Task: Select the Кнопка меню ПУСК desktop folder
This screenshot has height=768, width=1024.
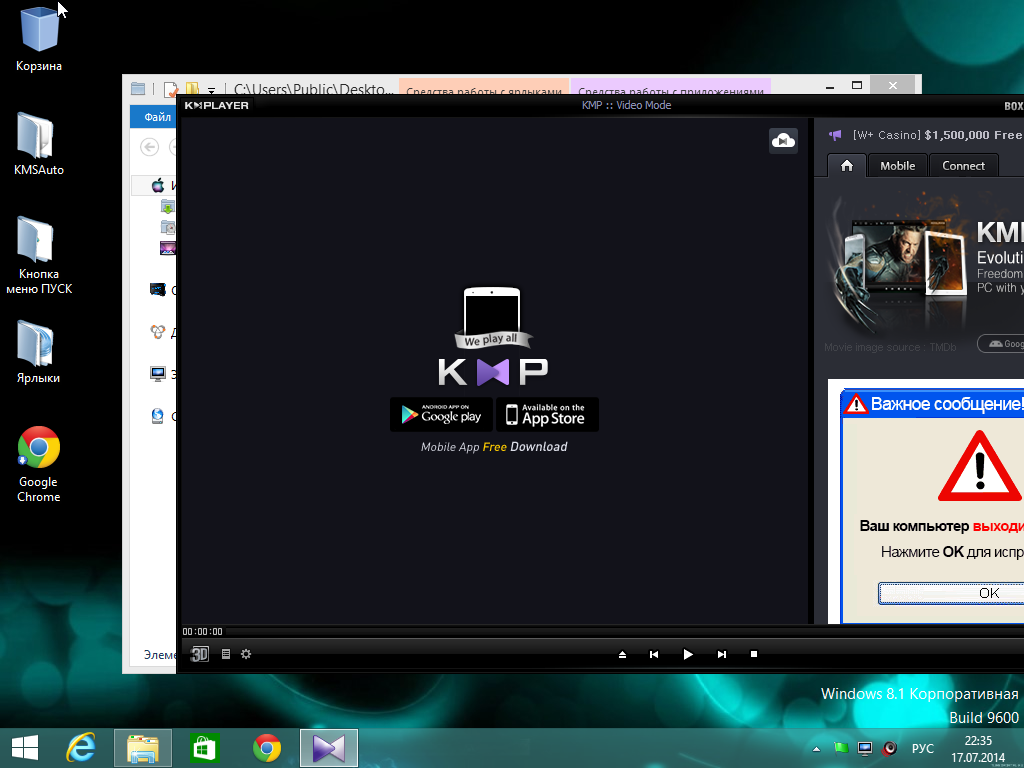Action: tap(39, 255)
